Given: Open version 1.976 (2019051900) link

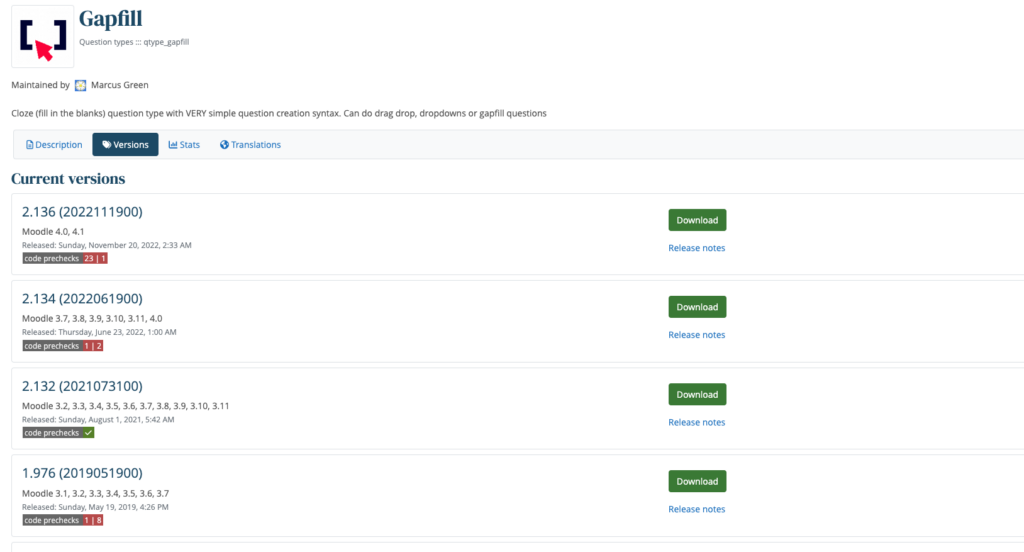Looking at the screenshot, I should tap(82, 473).
